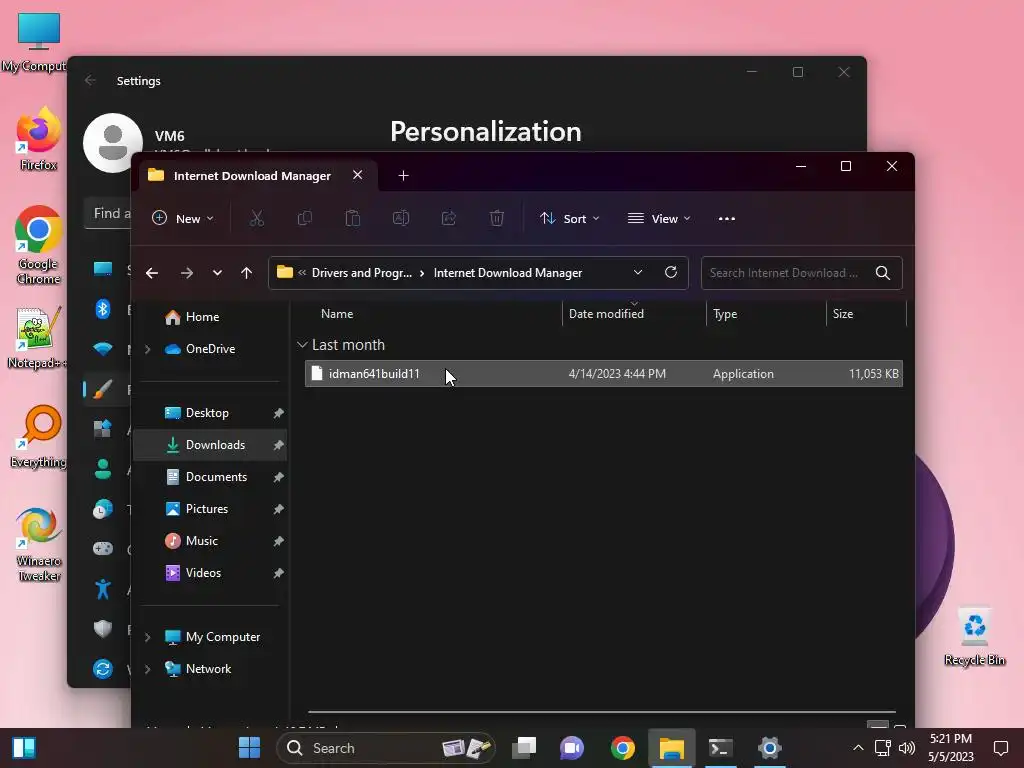Close the Internet Download Manager tab
The width and height of the screenshot is (1024, 768).
pos(357,175)
